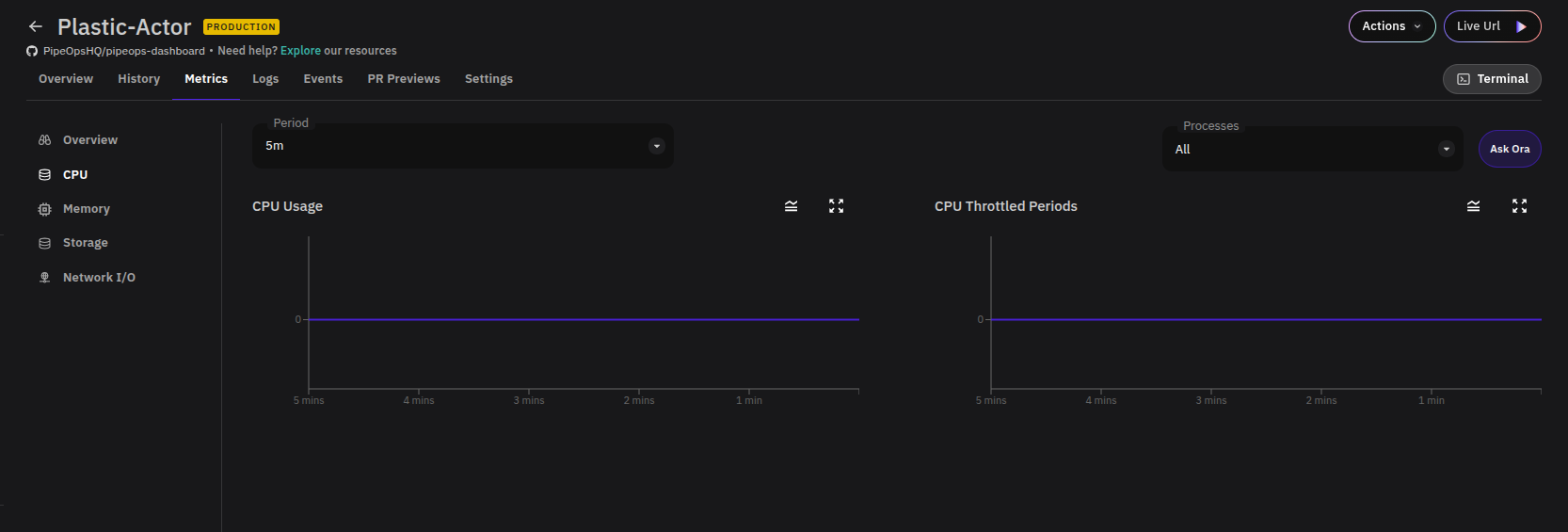
Task: Click the CPU Throttled Periods chart title
Action: [1006, 206]
